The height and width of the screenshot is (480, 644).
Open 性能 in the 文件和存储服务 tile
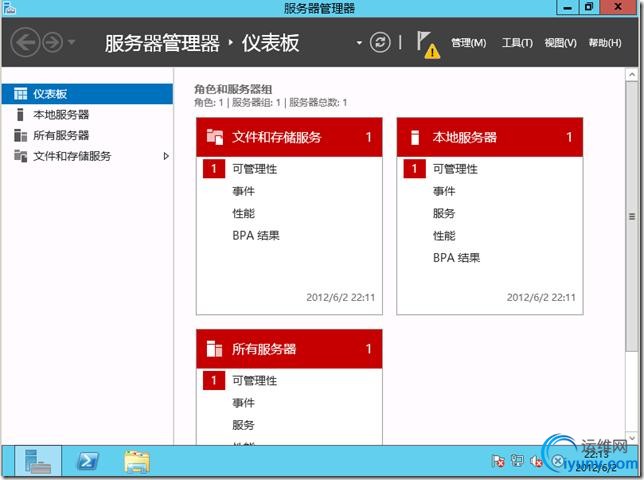click(x=244, y=213)
